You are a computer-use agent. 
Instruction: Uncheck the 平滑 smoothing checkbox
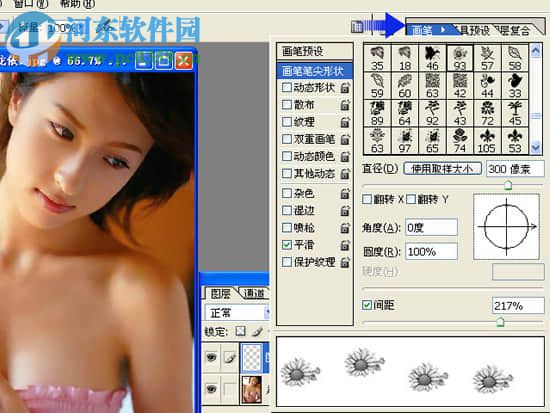coord(287,245)
